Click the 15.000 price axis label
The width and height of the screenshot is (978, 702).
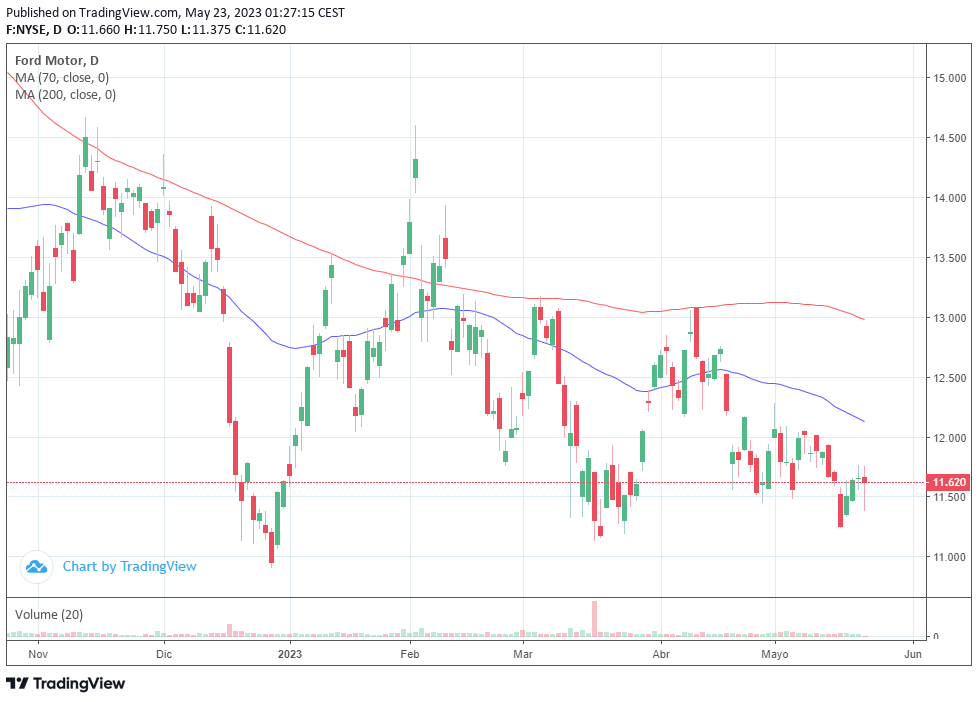(949, 78)
